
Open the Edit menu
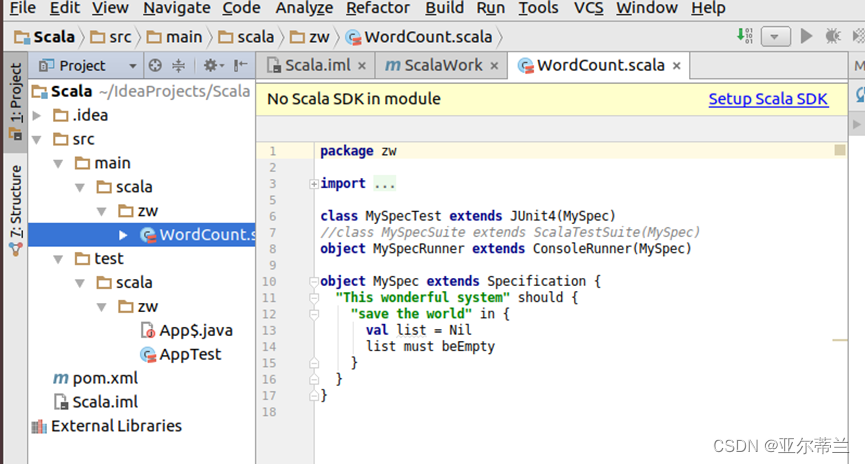[65, 8]
